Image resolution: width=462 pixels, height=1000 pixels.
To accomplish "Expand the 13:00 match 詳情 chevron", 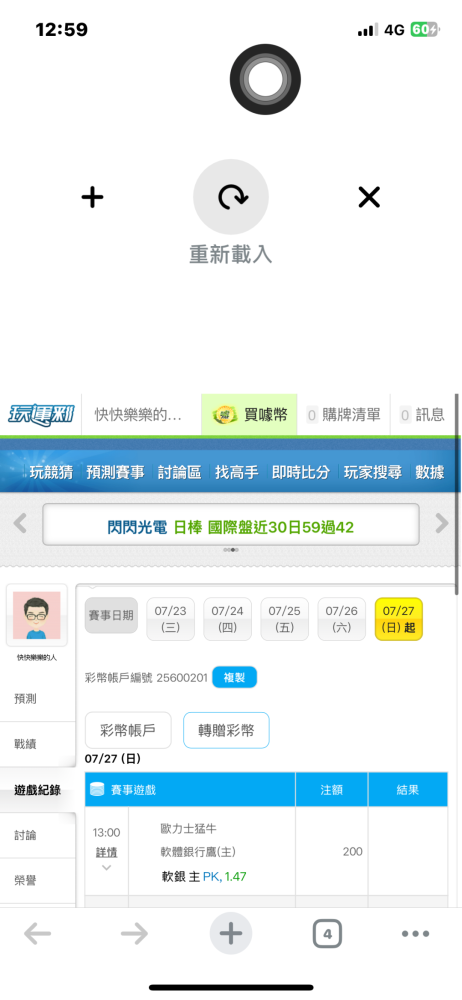I will click(107, 867).
